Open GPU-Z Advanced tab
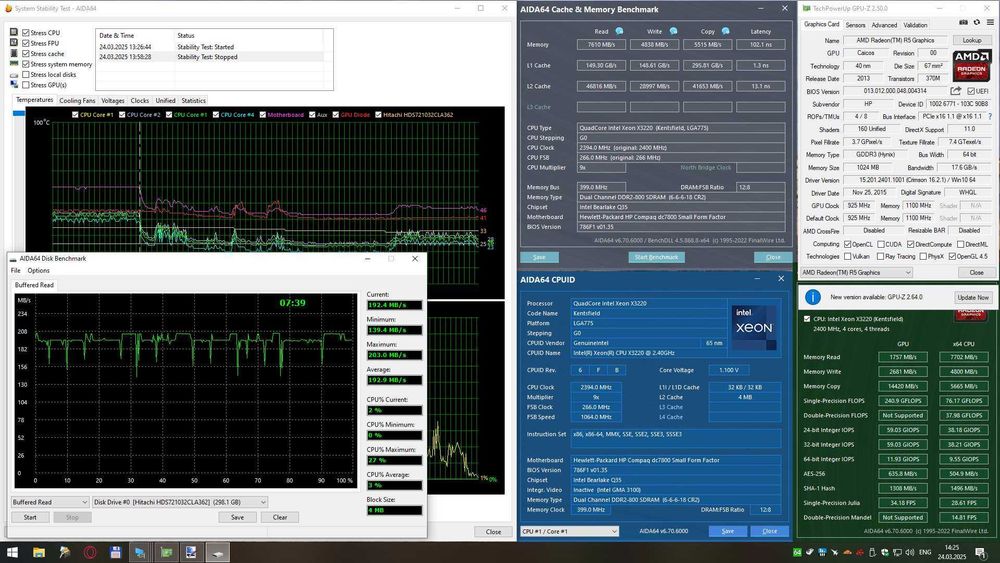 884,25
